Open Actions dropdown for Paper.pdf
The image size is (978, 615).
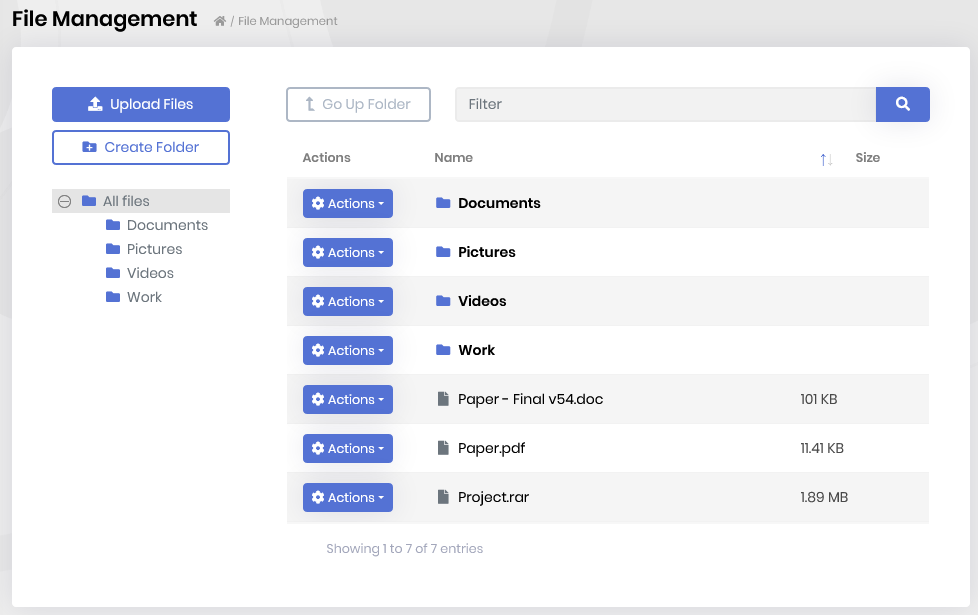pos(348,448)
